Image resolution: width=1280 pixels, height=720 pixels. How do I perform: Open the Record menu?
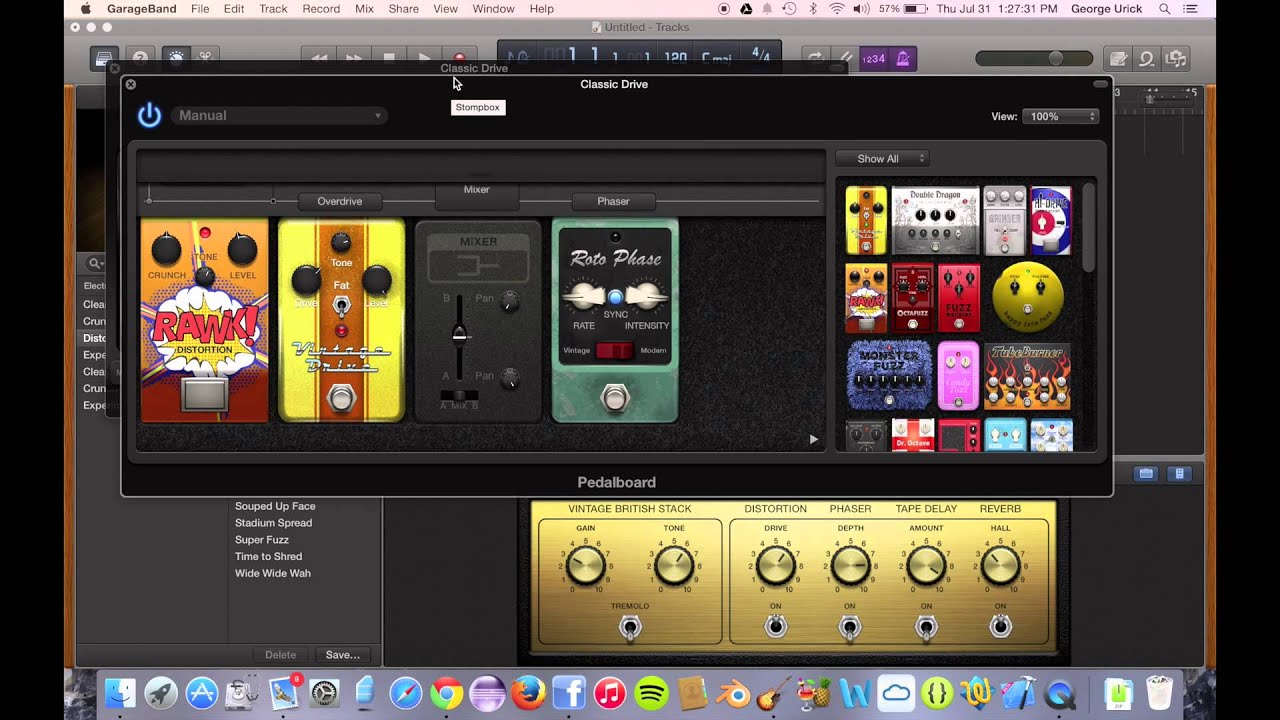click(321, 9)
